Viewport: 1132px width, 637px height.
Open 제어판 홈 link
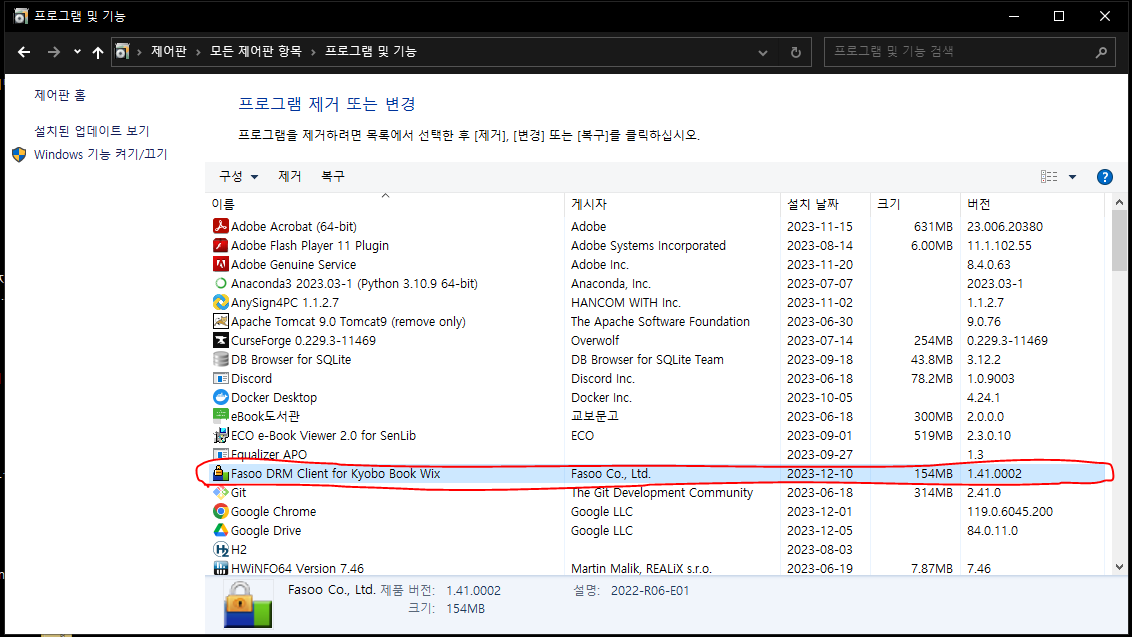point(60,95)
